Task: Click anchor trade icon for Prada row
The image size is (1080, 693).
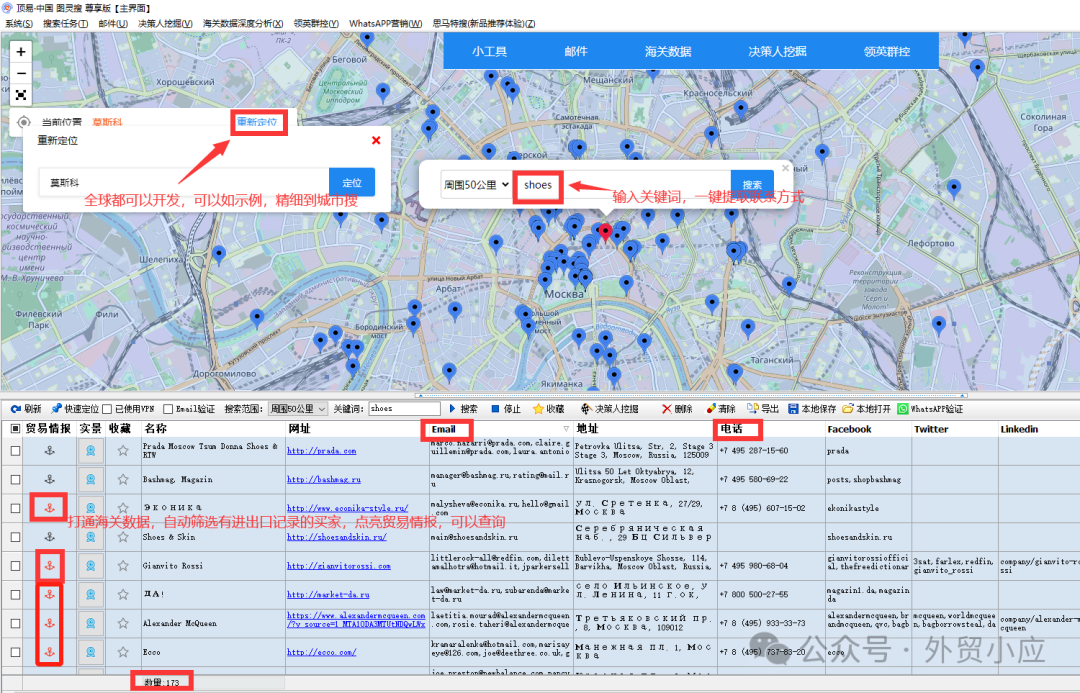Action: [50, 451]
